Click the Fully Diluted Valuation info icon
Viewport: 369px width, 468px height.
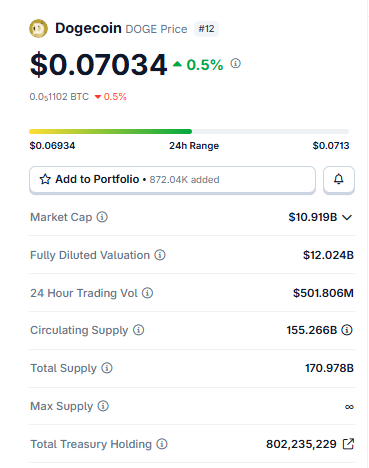click(x=160, y=255)
